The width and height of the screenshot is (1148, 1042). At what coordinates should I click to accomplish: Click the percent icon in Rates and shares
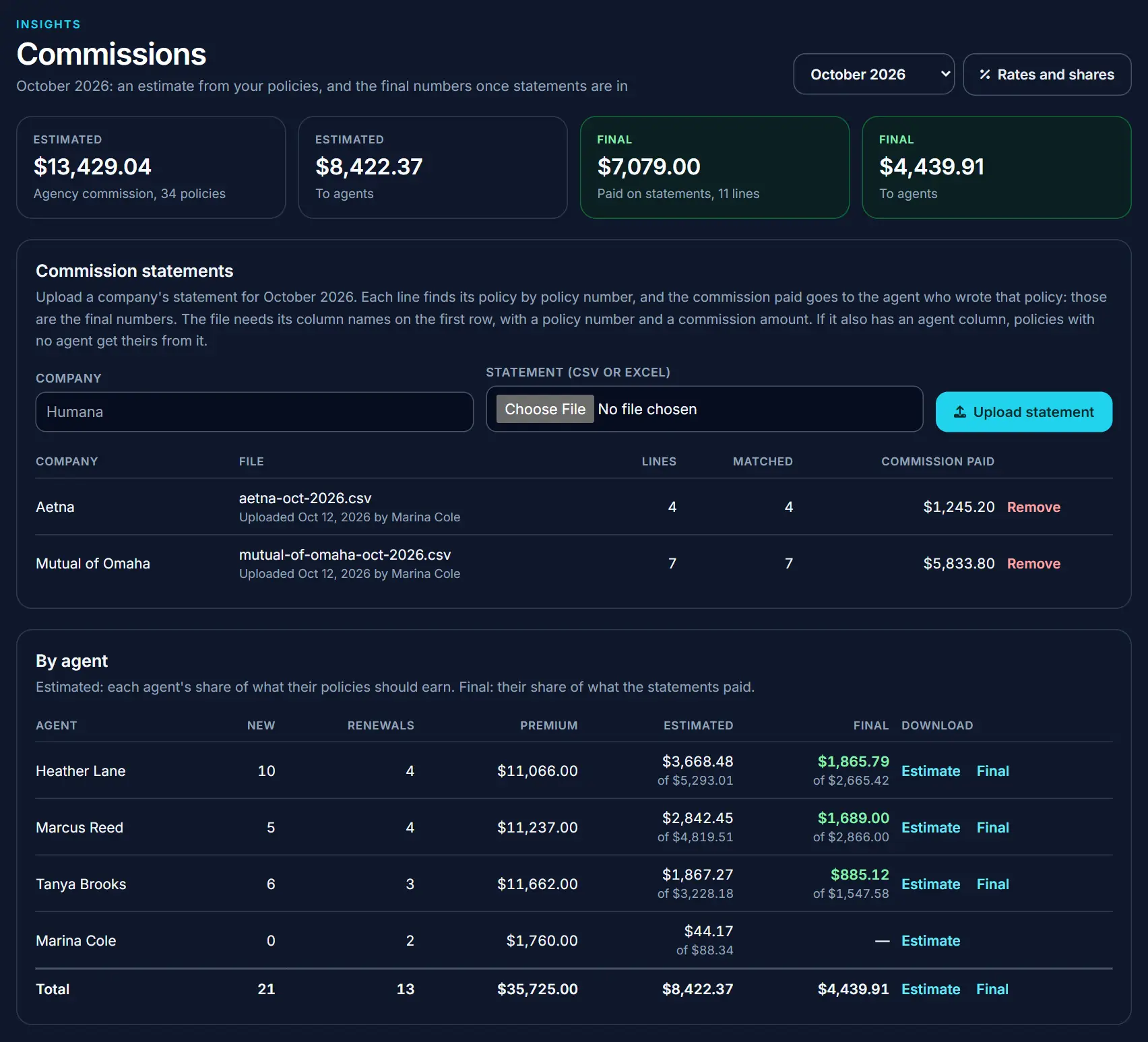pyautogui.click(x=984, y=75)
